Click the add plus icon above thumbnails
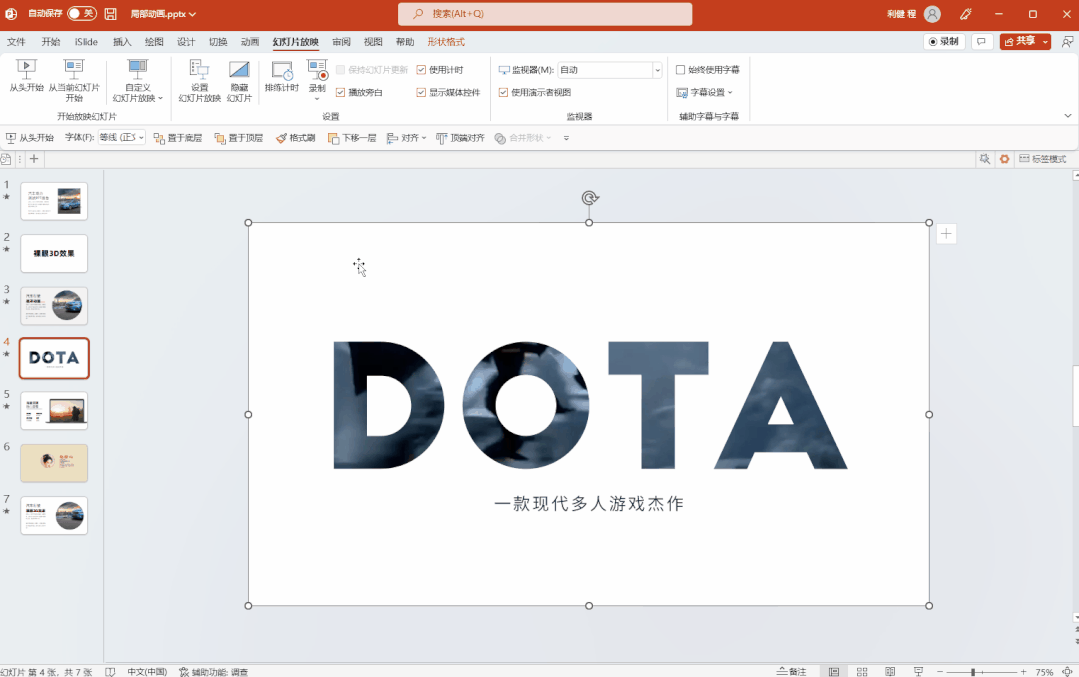The width and height of the screenshot is (1079, 677). tap(34, 159)
